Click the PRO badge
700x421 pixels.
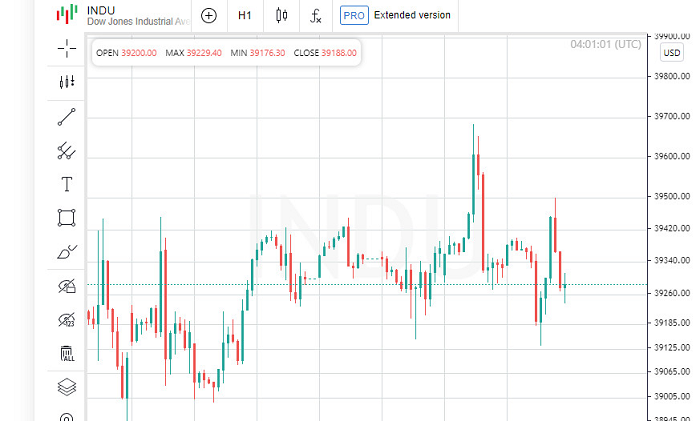click(x=354, y=15)
